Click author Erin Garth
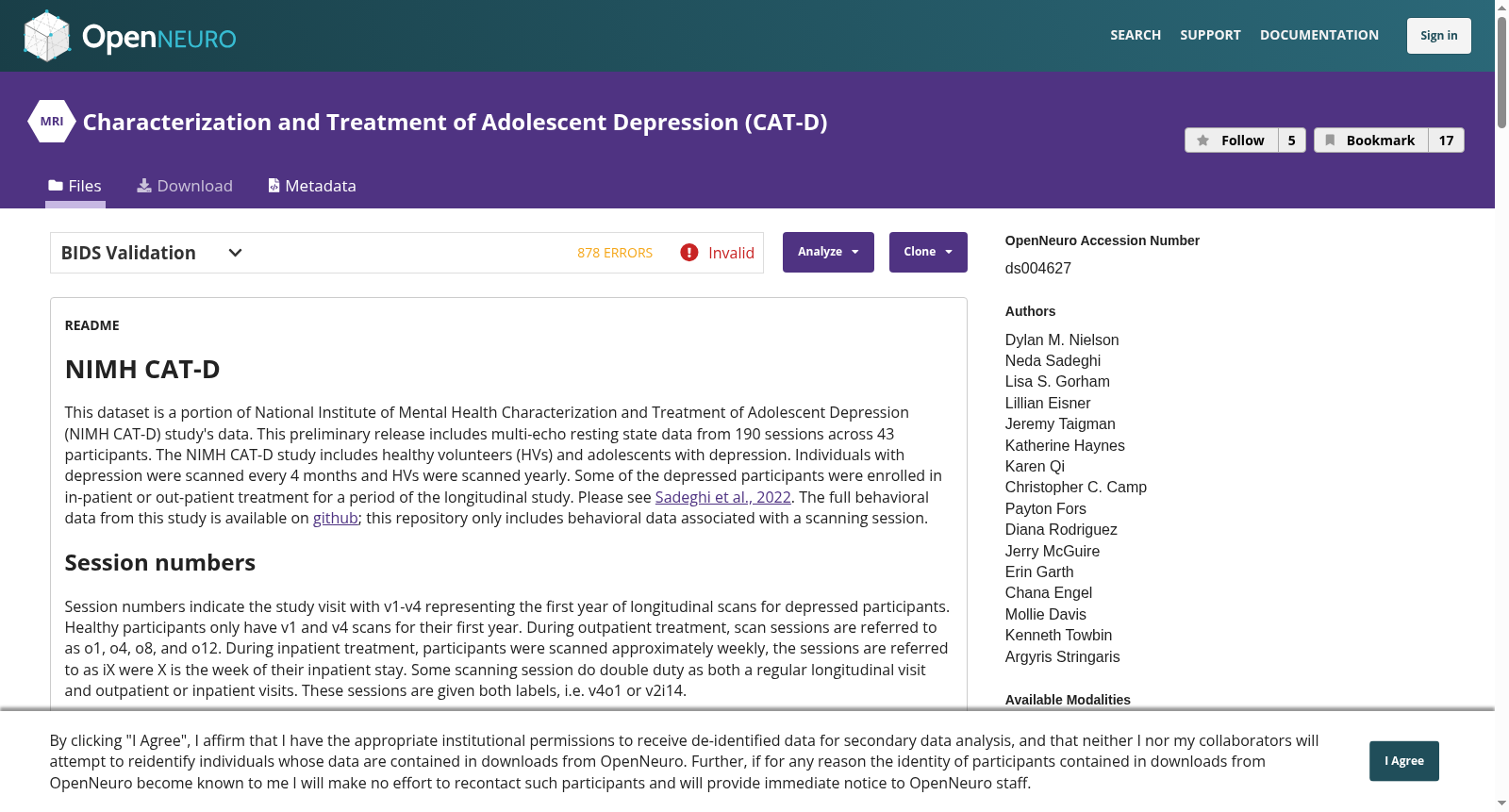 pyautogui.click(x=1039, y=572)
